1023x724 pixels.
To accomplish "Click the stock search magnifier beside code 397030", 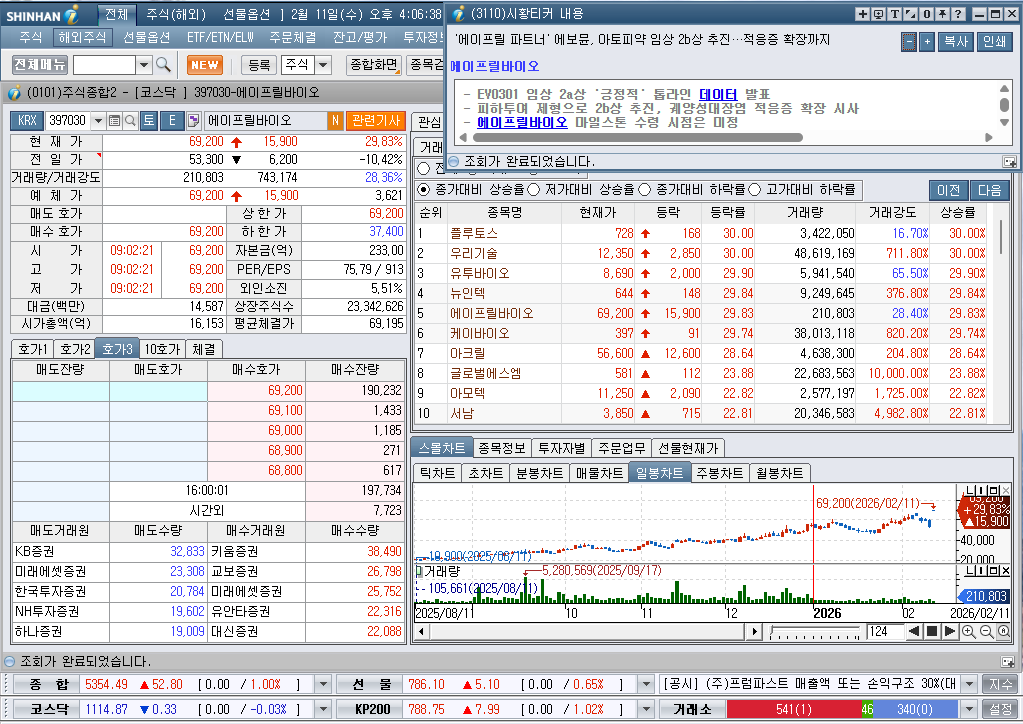I will [x=130, y=121].
